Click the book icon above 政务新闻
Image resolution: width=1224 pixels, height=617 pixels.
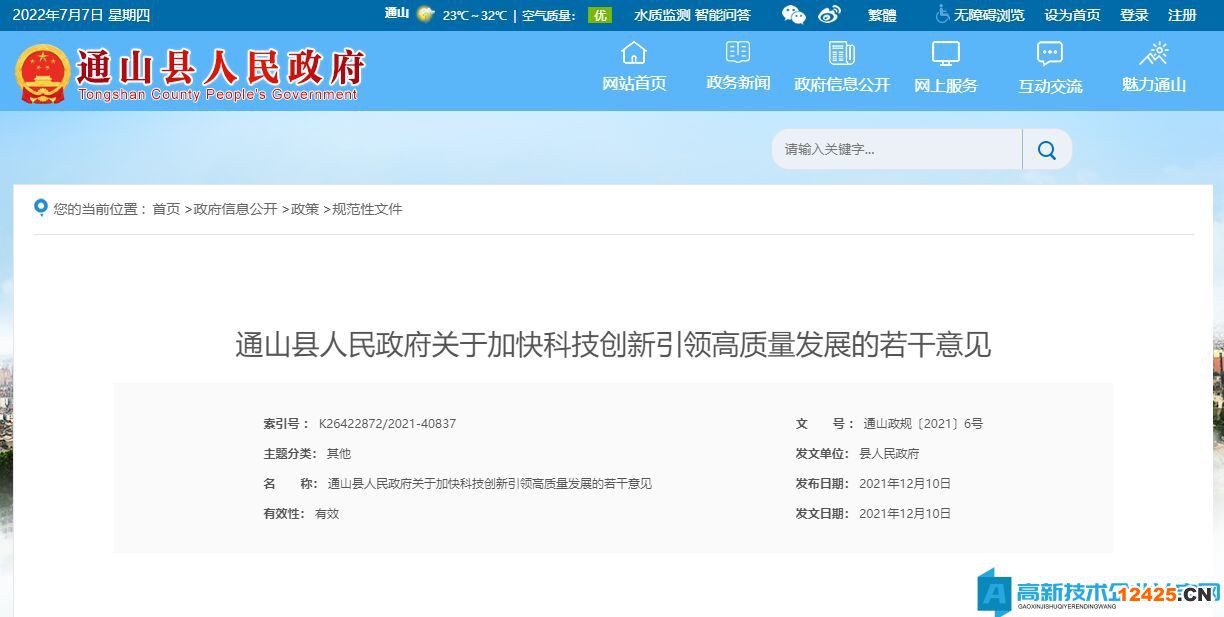pos(737,52)
